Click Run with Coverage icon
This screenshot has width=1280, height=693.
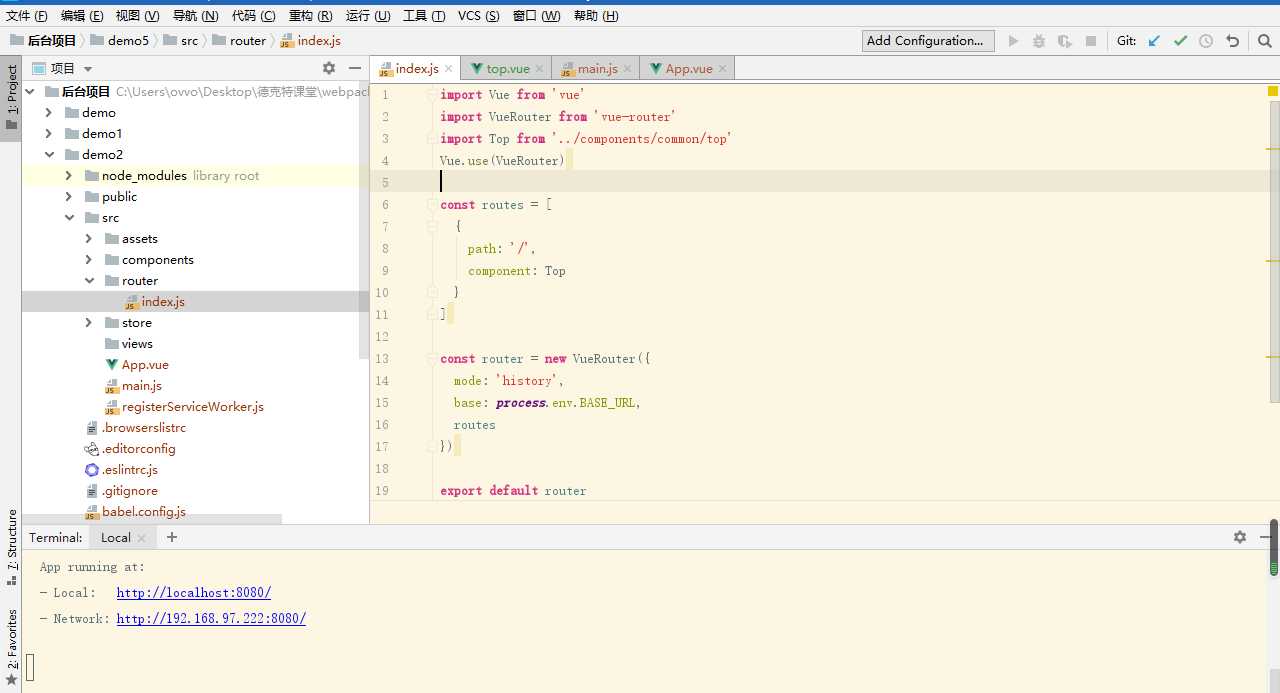pyautogui.click(x=1065, y=41)
